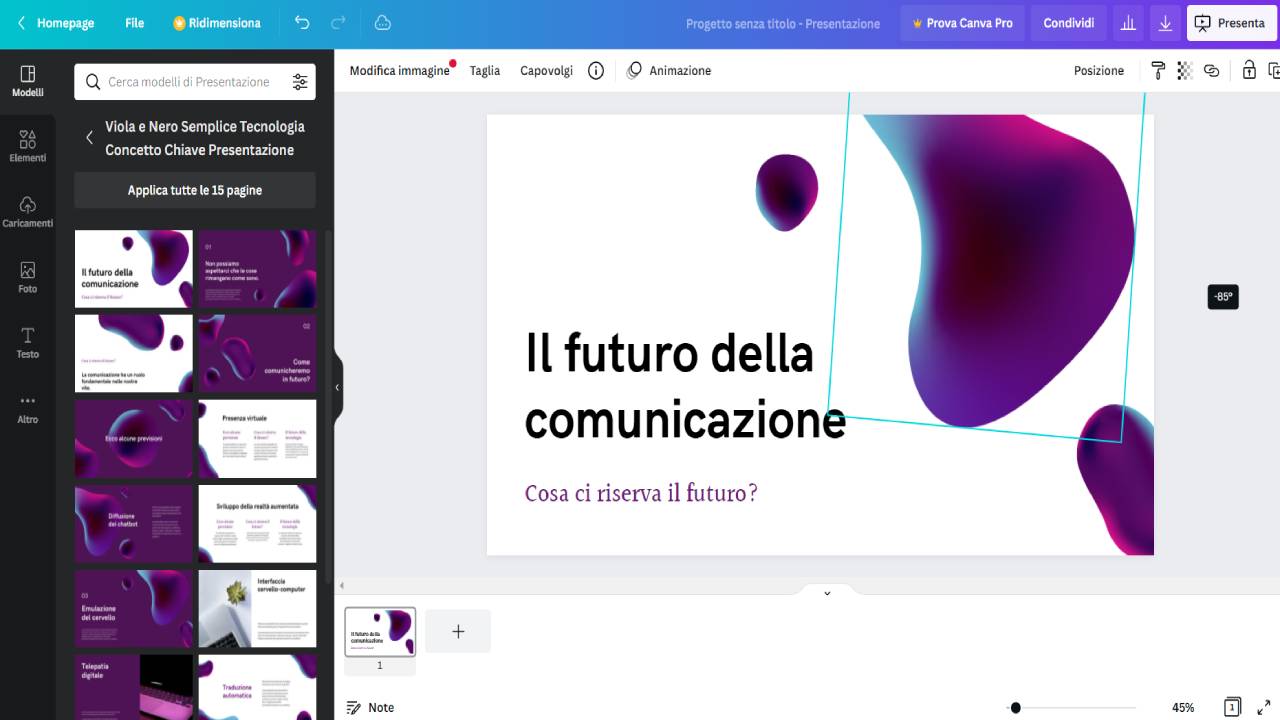Viewport: 1280px width, 720px height.
Task: Lock the selected element
Action: [1248, 70]
